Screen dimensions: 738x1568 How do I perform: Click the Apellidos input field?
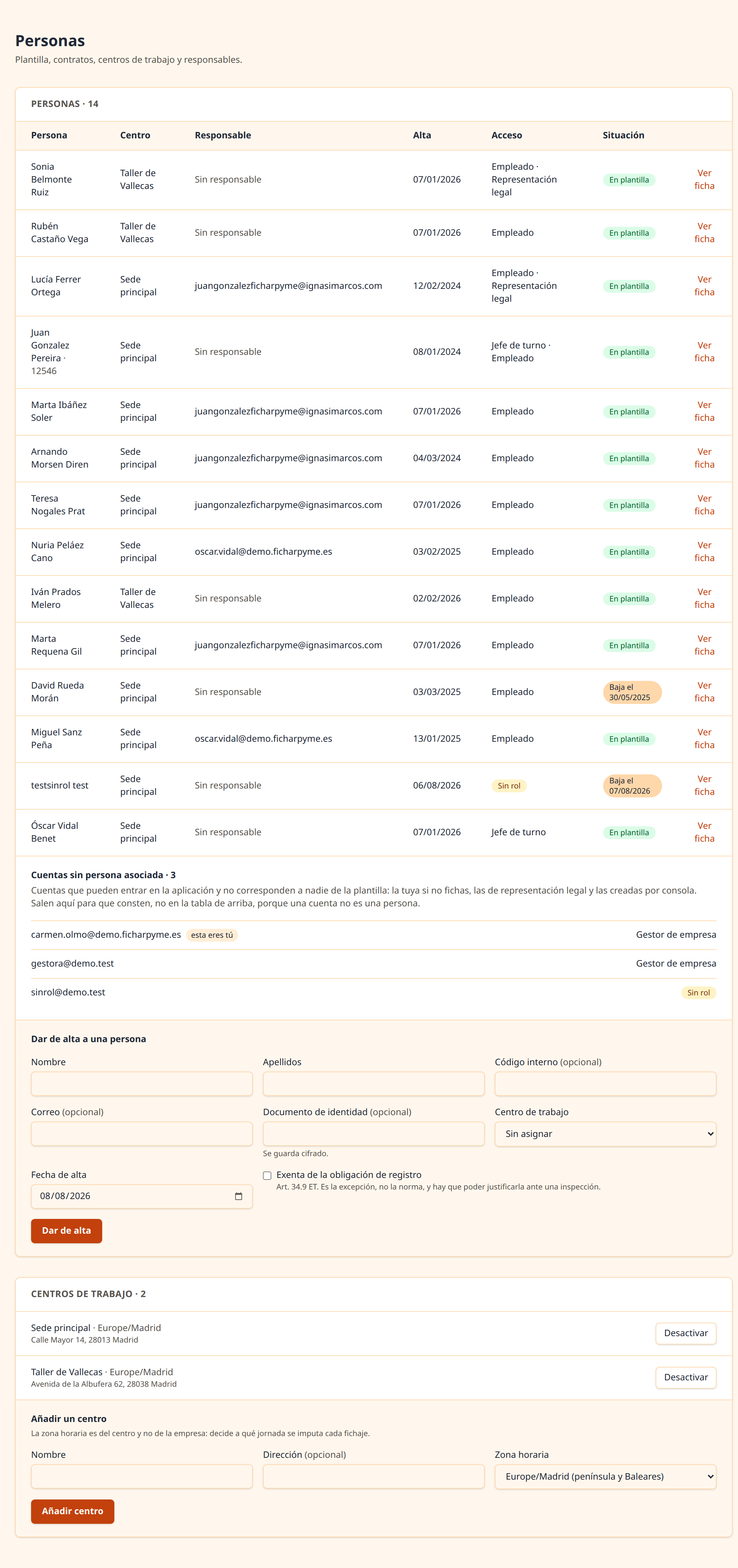373,1083
